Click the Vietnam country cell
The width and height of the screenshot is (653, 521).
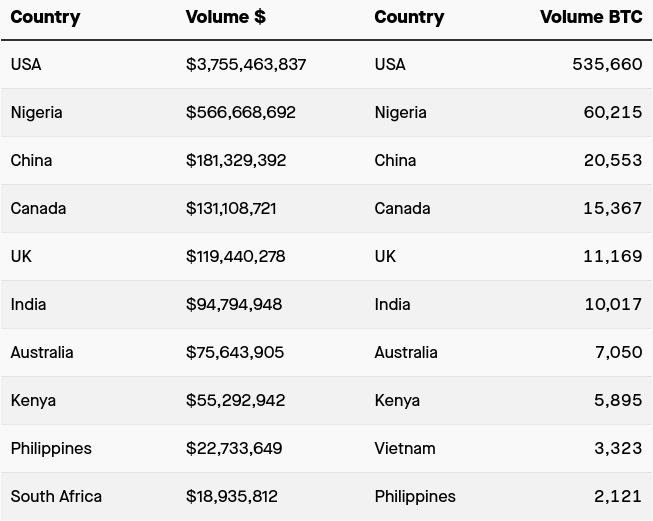point(405,448)
